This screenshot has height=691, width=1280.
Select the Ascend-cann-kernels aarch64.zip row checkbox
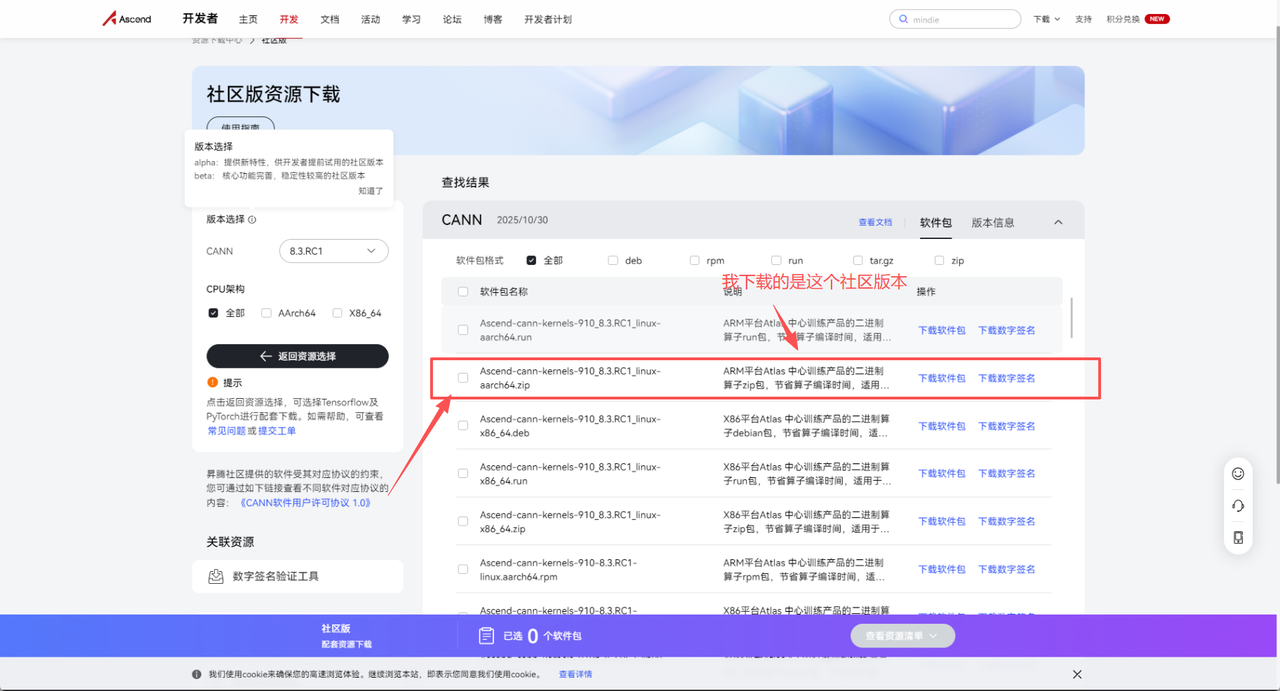tap(463, 378)
